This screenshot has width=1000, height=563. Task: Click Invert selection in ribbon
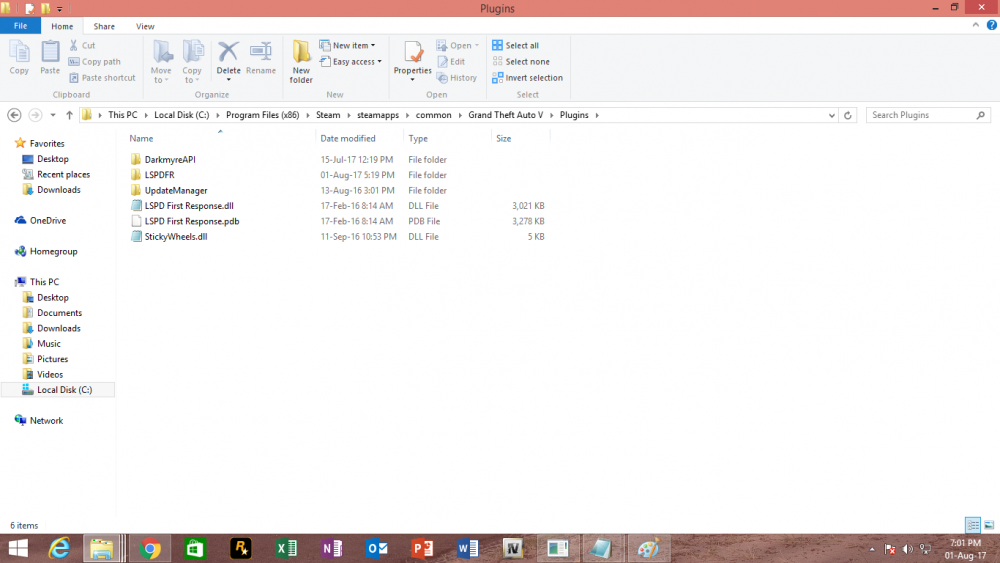527,78
